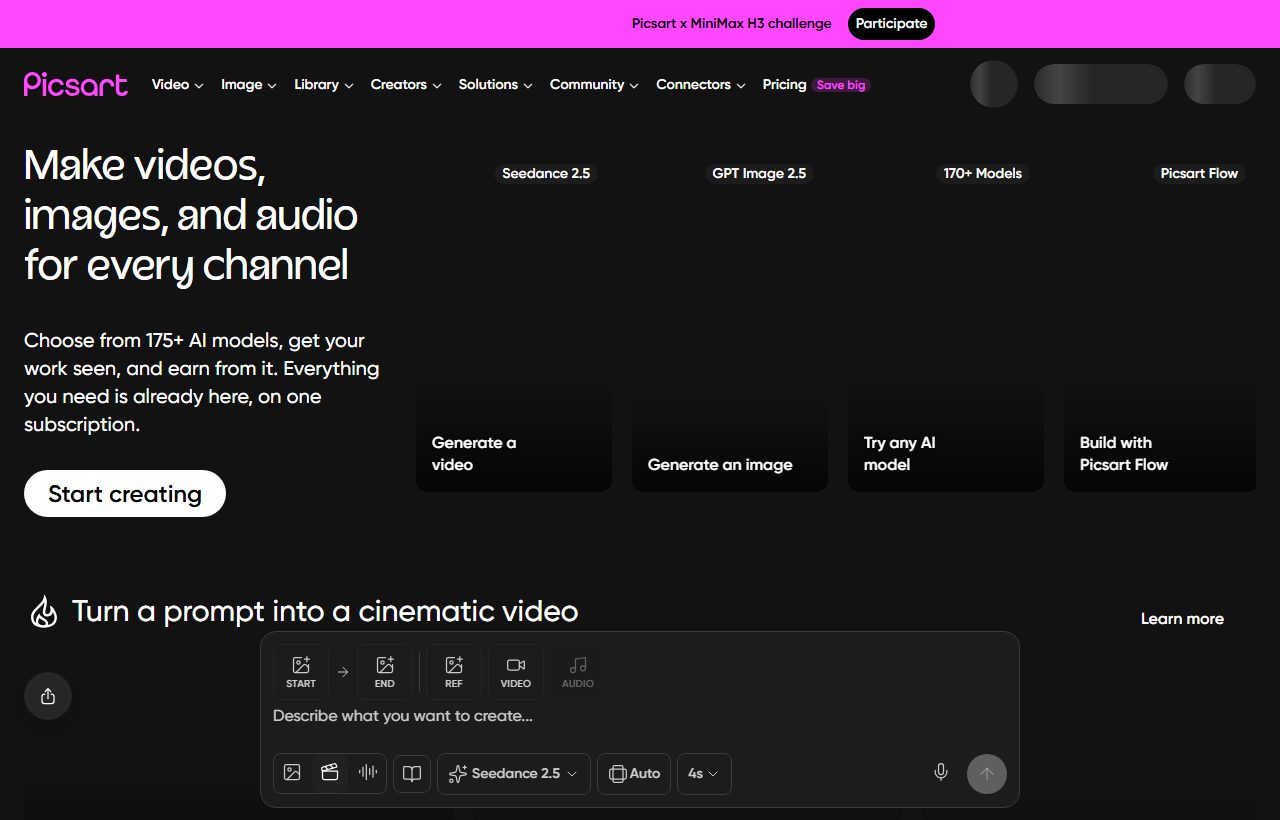
Task: Click the send arrow button
Action: [x=987, y=773]
